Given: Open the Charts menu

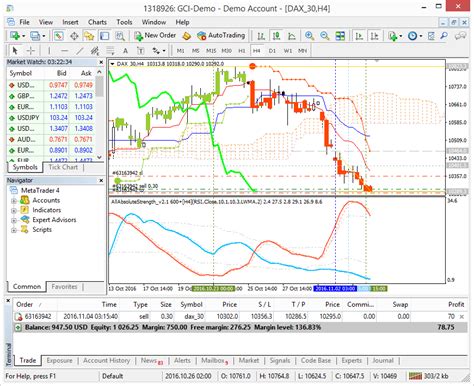Looking at the screenshot, I should pos(97,22).
